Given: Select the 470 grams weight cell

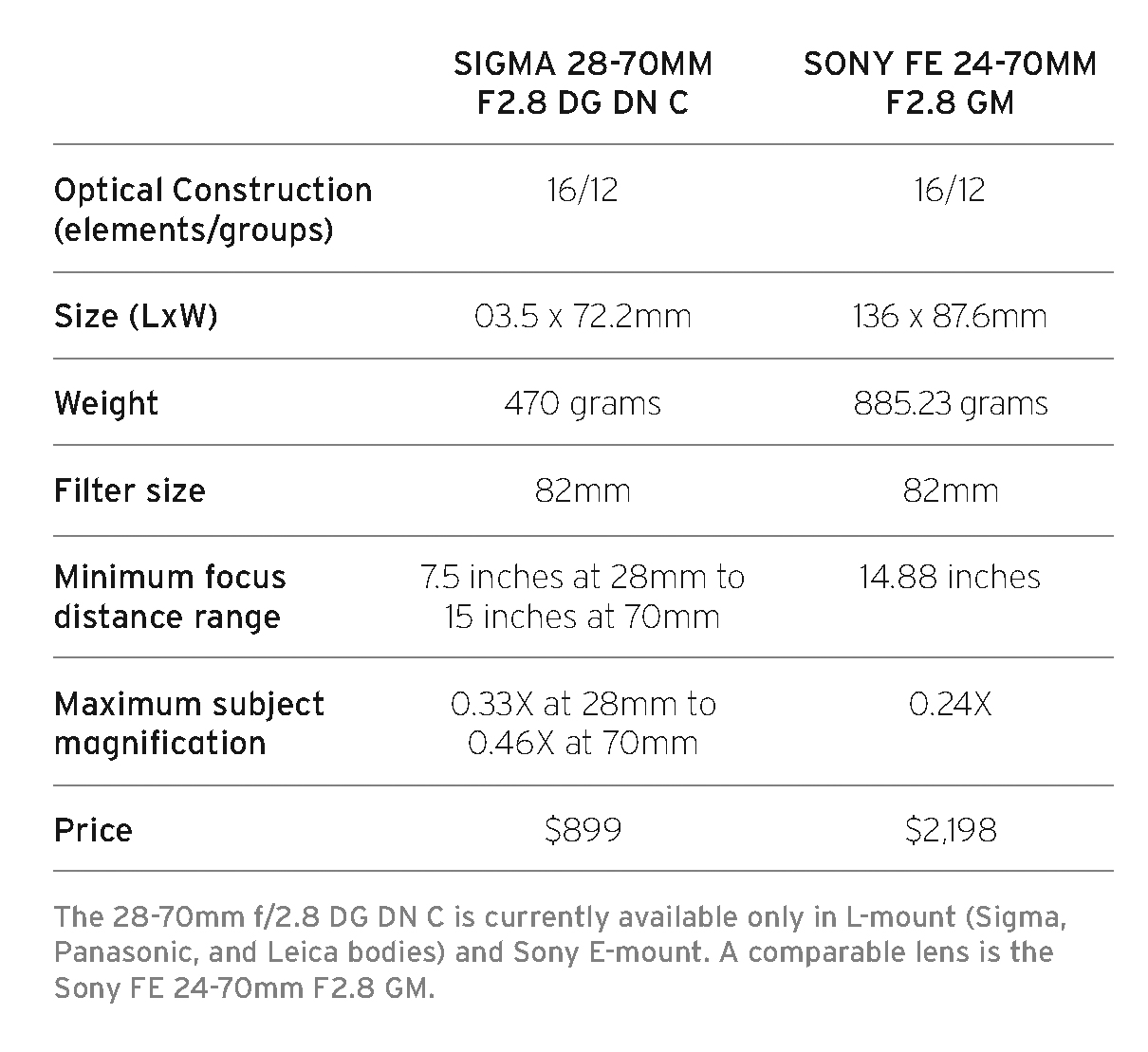Looking at the screenshot, I should 583,403.
